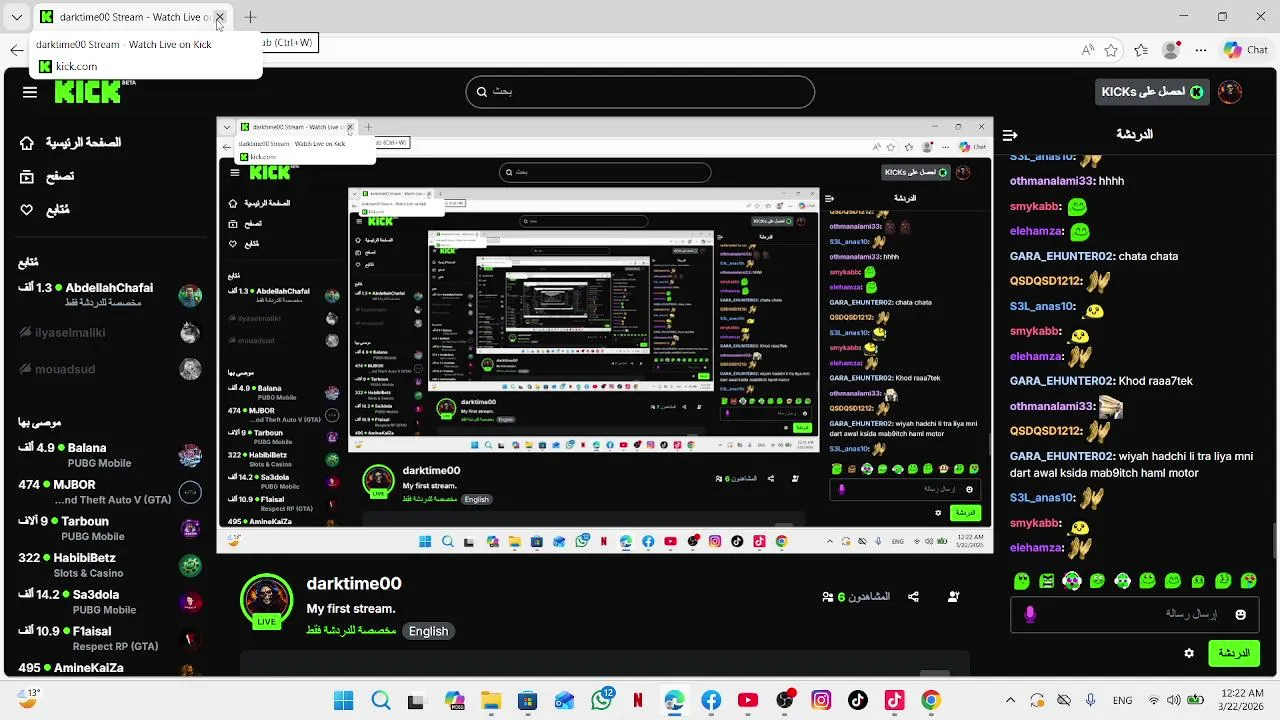Open the Chat button in the browser toolbar
1280x720 pixels.
[x=1246, y=50]
